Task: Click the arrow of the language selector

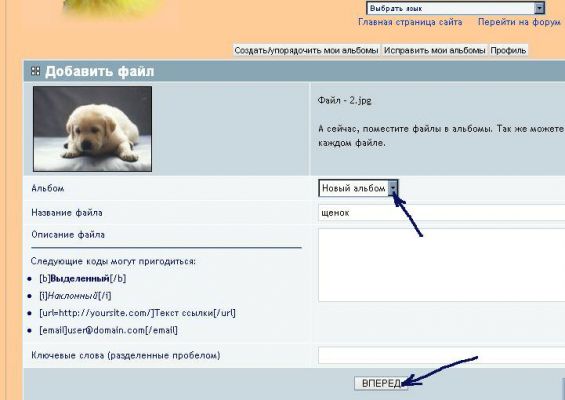Action: (539, 8)
